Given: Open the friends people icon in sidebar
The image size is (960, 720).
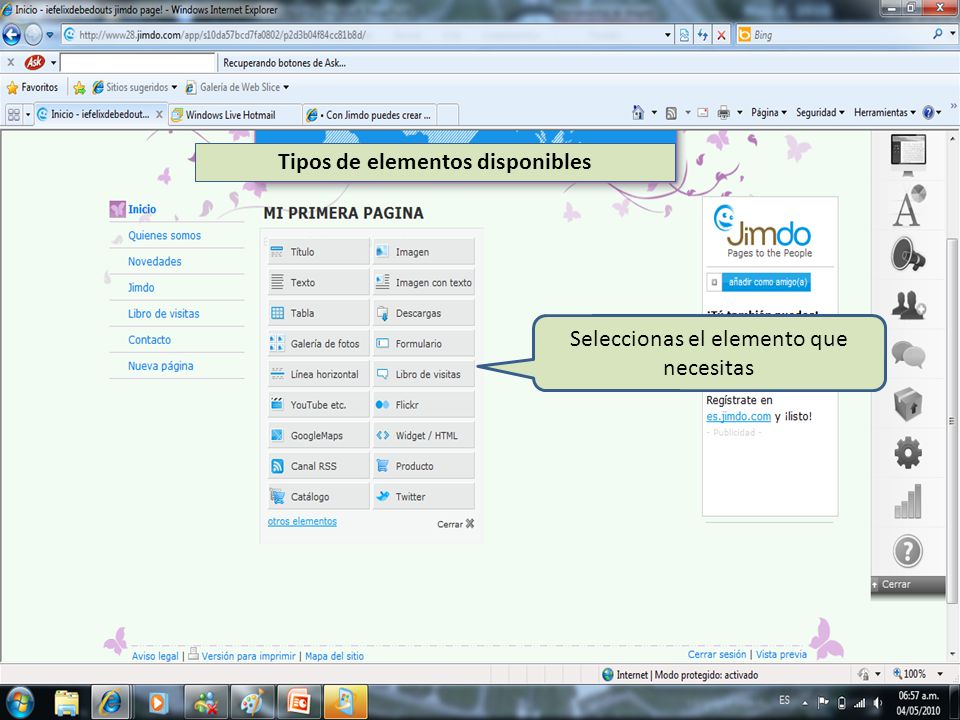Looking at the screenshot, I should pyautogui.click(x=908, y=304).
